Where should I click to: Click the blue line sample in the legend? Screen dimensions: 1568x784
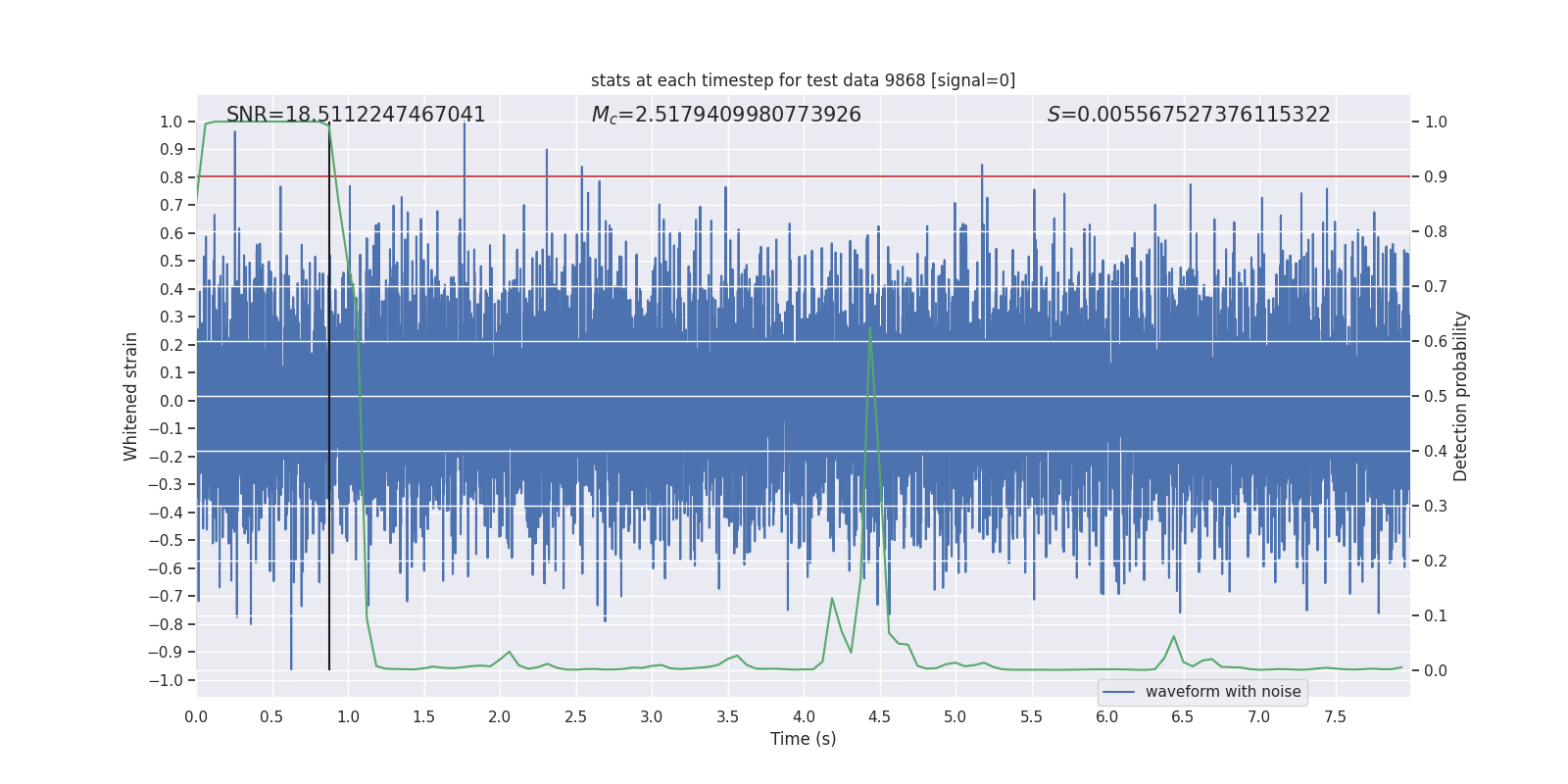click(x=1119, y=692)
